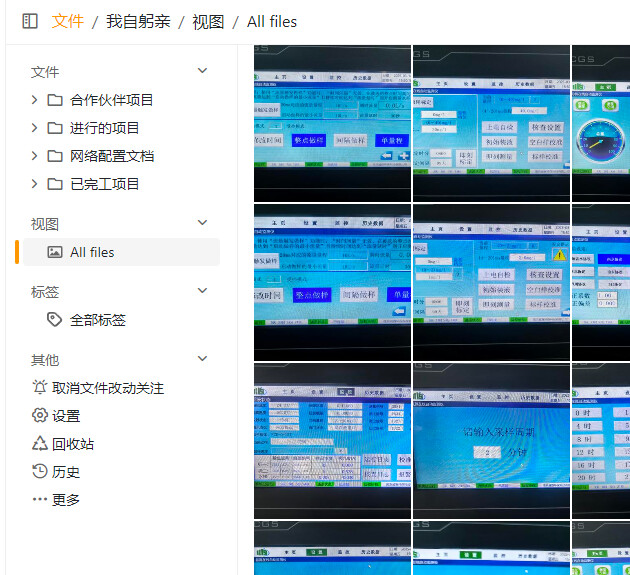Expand the 已完工项目 folder arrow

click(35, 184)
